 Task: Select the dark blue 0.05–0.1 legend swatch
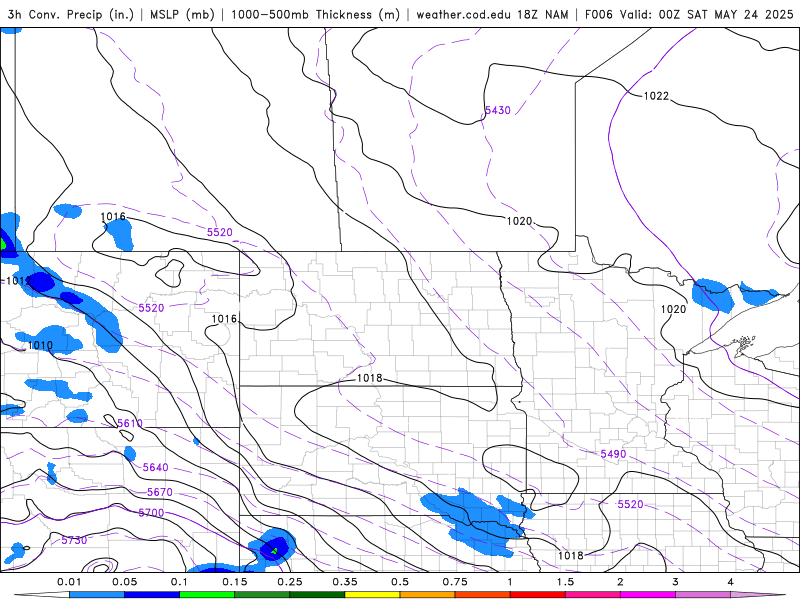coord(152,595)
